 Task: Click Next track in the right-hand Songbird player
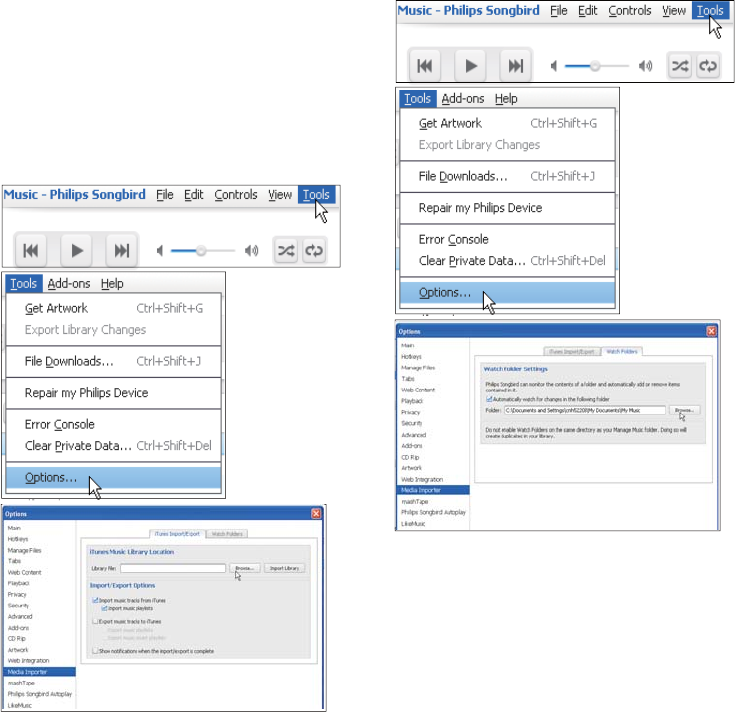(516, 66)
